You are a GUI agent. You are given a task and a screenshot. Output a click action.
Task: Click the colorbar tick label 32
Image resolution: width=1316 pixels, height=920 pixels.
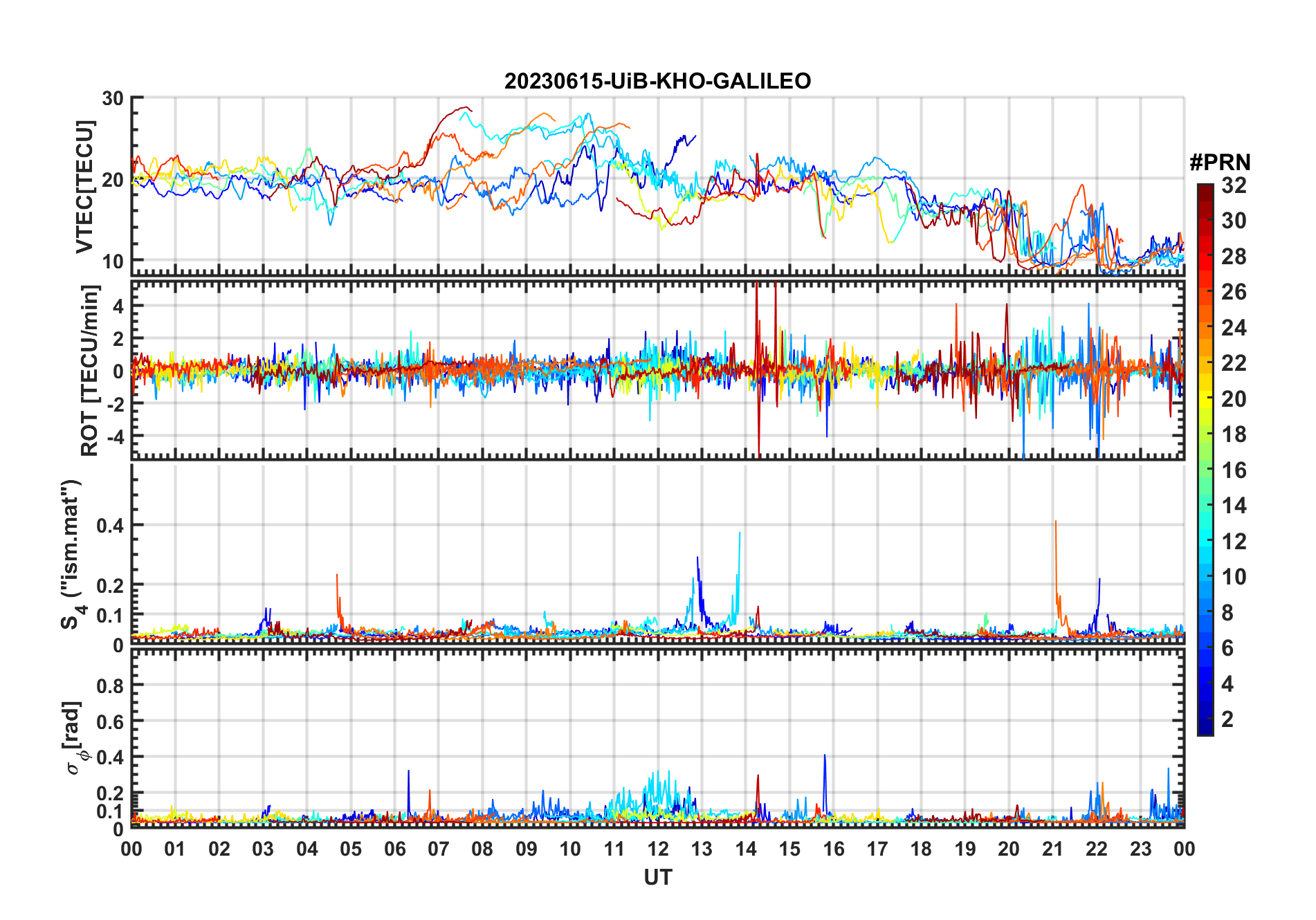coord(1234,185)
